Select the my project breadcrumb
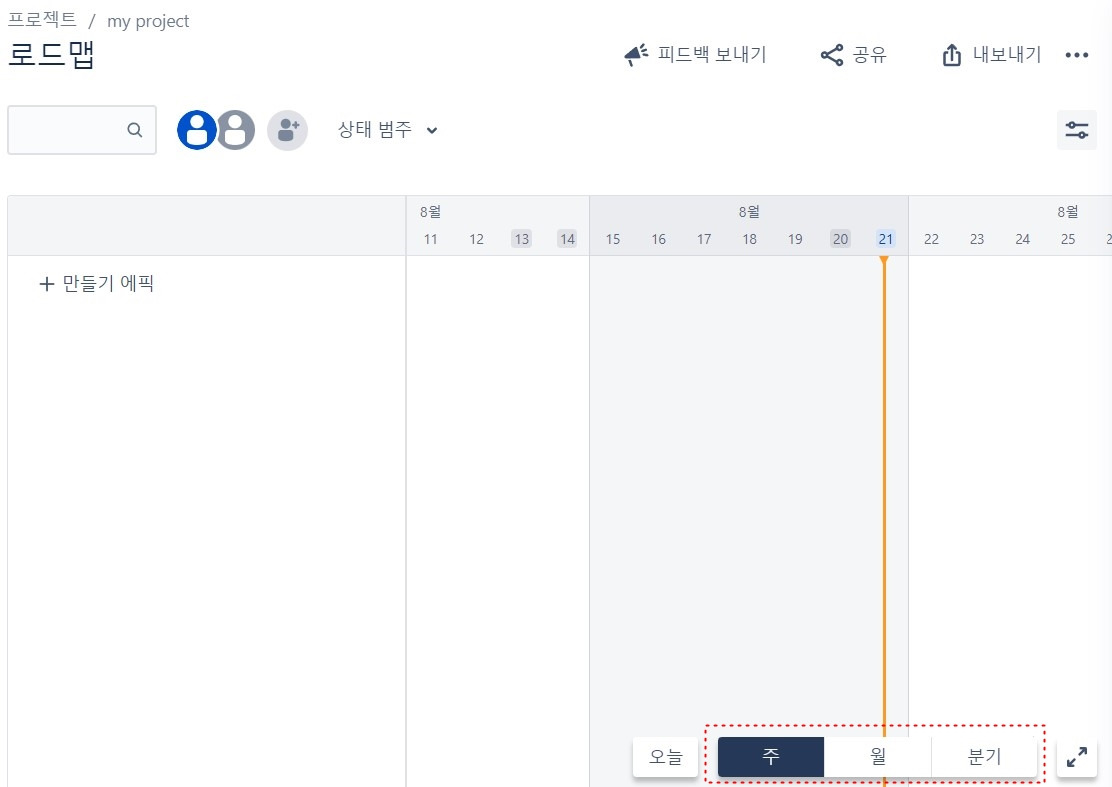The width and height of the screenshot is (1112, 787). coord(148,20)
